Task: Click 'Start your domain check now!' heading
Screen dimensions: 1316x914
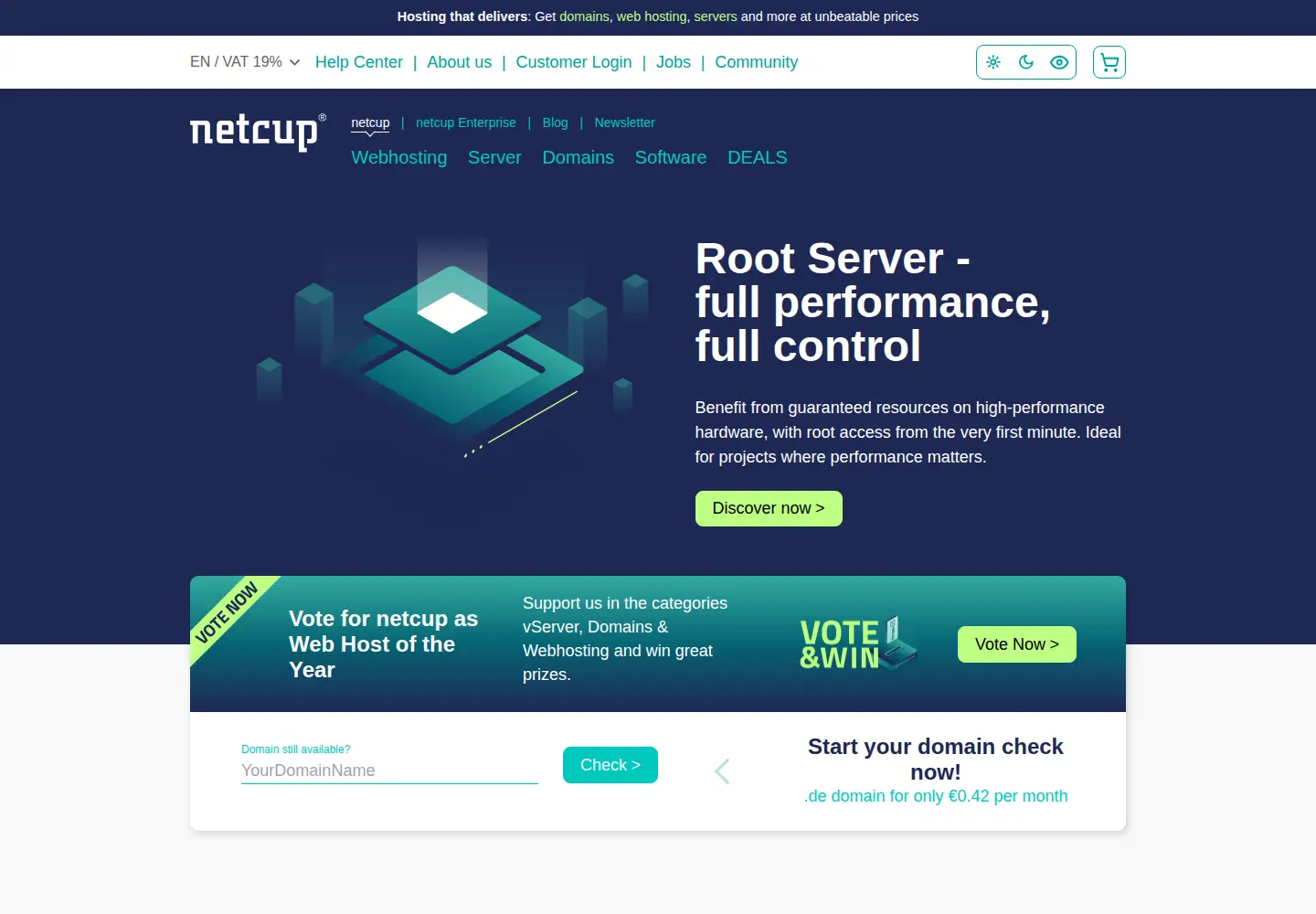Action: (936, 760)
